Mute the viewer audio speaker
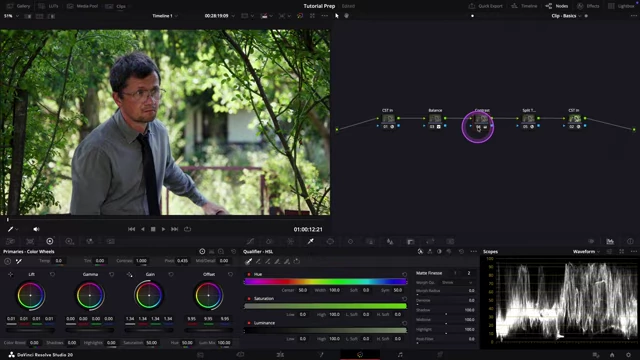Image resolution: width=640 pixels, height=360 pixels. pyautogui.click(x=36, y=229)
